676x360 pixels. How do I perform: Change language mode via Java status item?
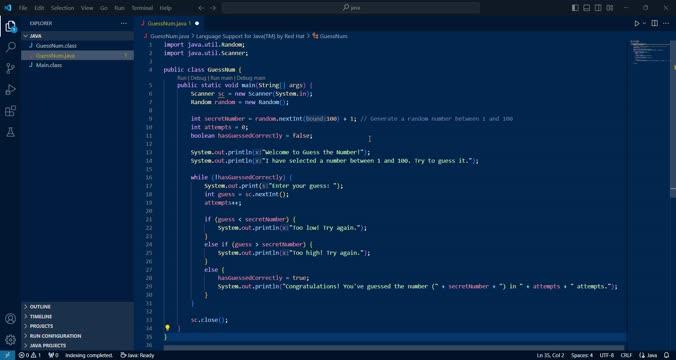point(648,355)
